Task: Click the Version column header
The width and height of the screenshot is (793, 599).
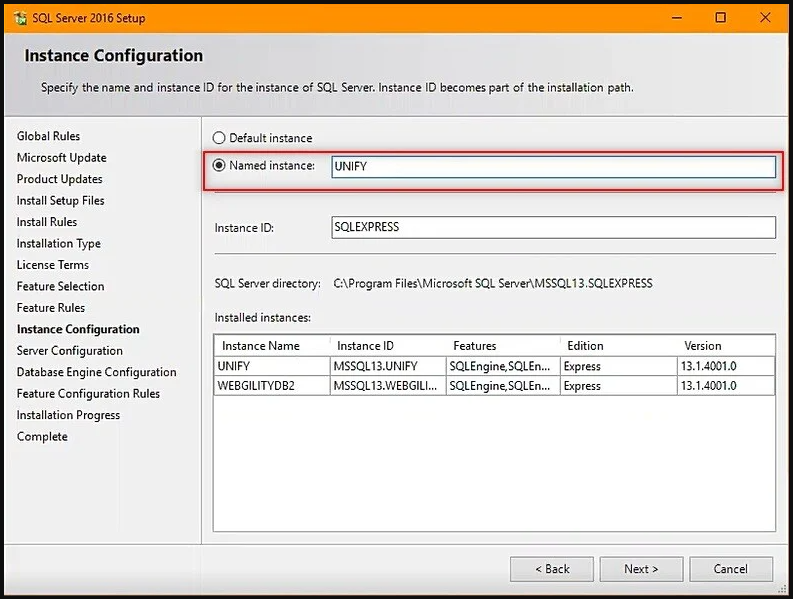Action: pyautogui.click(x=702, y=346)
